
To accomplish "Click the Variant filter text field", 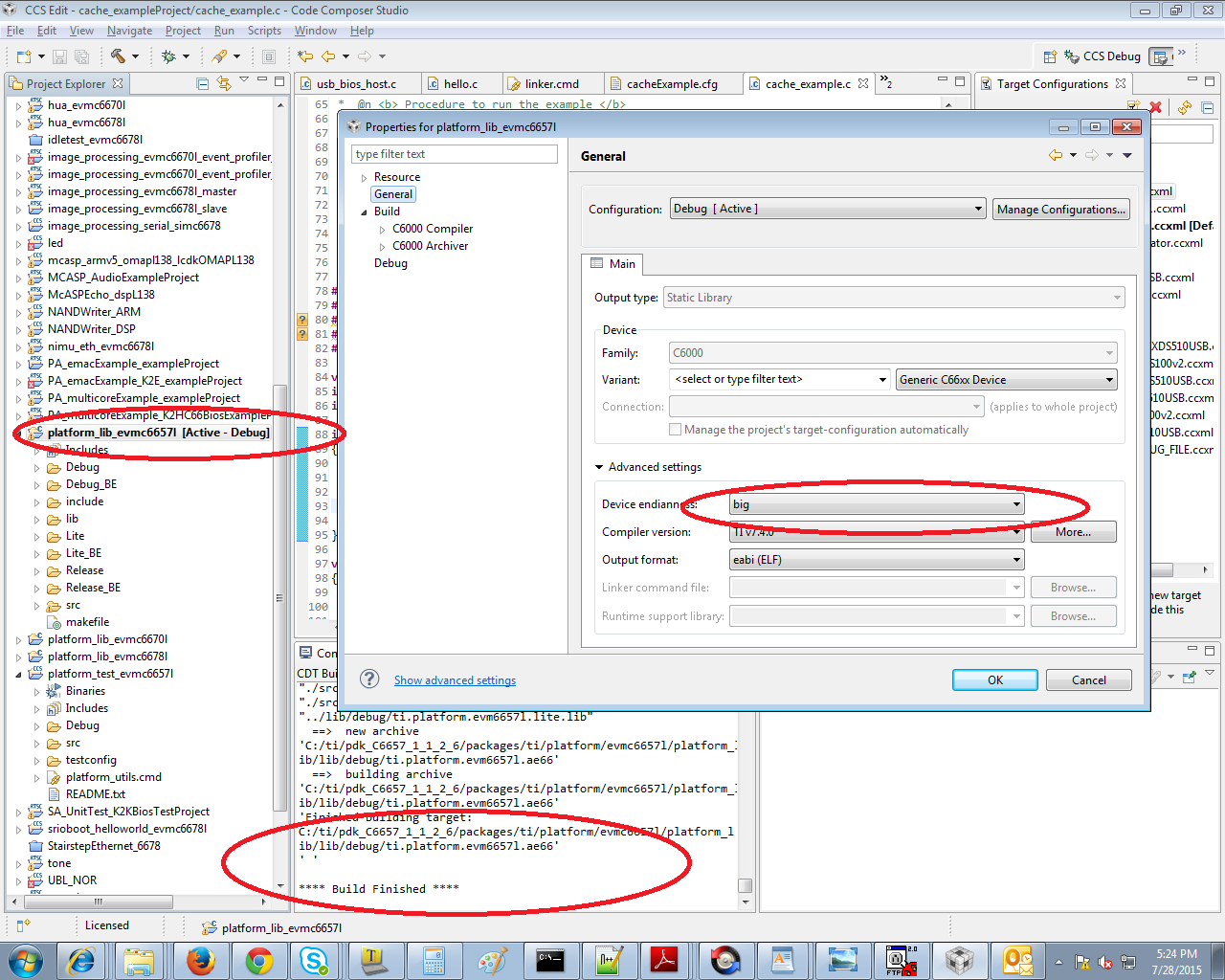I will pos(780,380).
